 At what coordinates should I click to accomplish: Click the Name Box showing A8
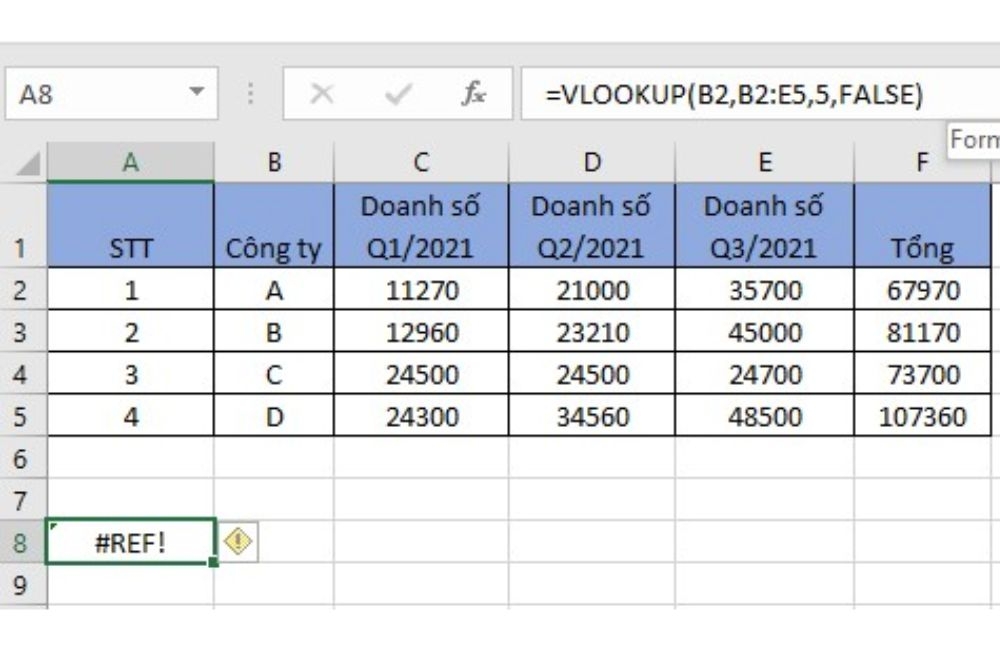coord(112,94)
